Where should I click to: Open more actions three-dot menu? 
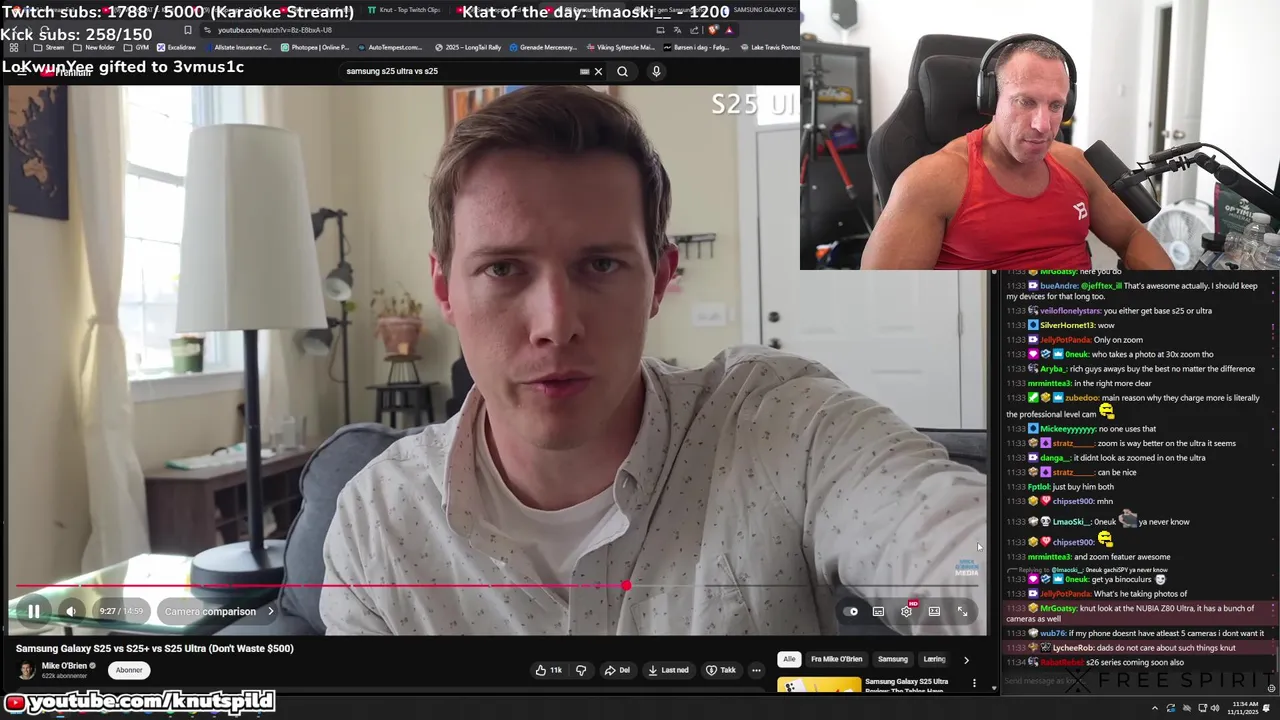[756, 670]
